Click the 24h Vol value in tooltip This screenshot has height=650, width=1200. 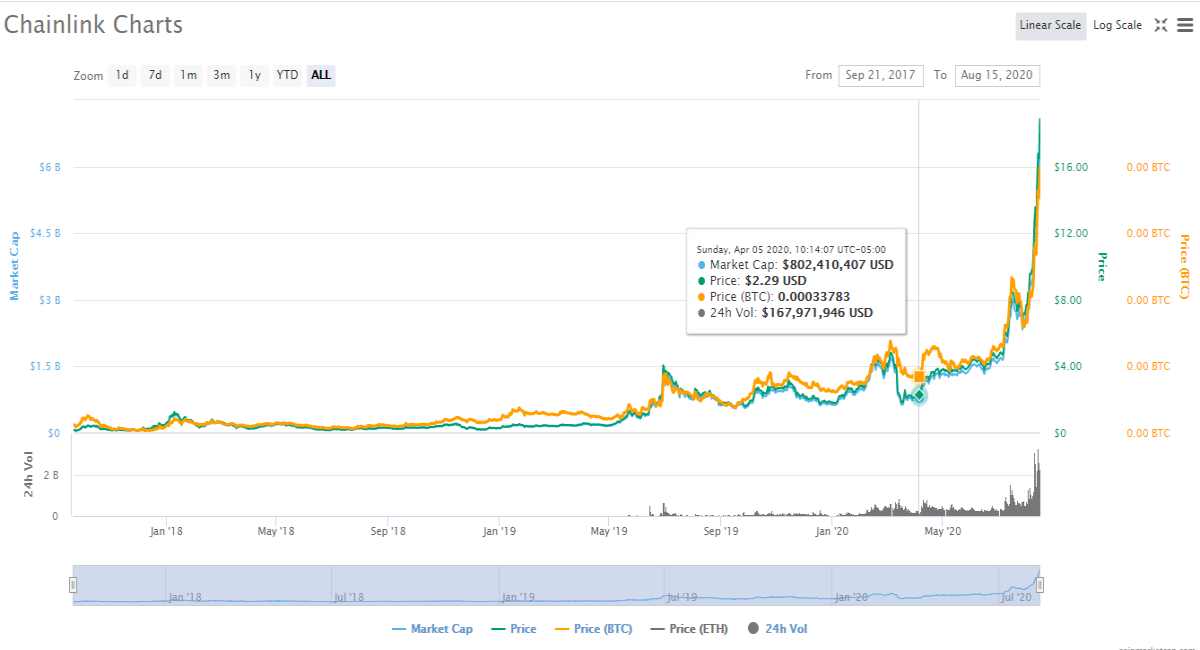pyautogui.click(x=817, y=313)
